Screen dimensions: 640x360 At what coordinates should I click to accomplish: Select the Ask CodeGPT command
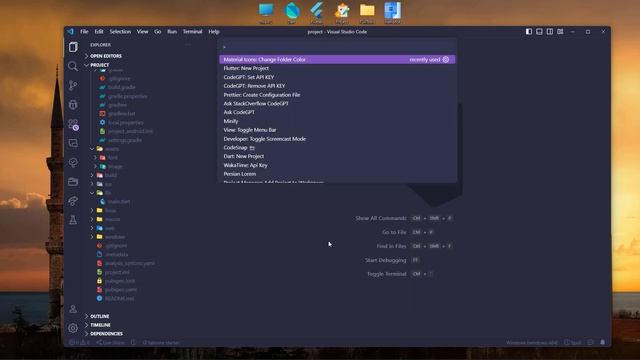(x=337, y=112)
